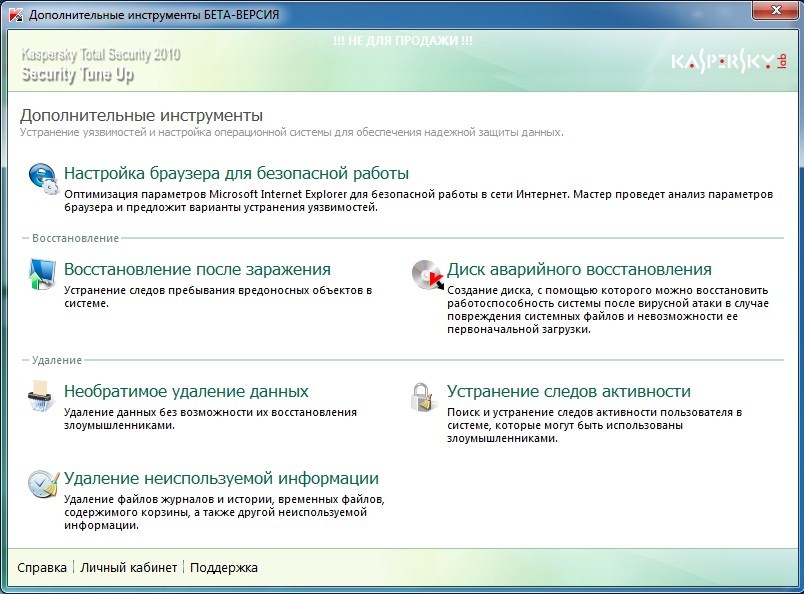Open Диск аварийного восстановления
The height and width of the screenshot is (594, 804).
coord(579,269)
